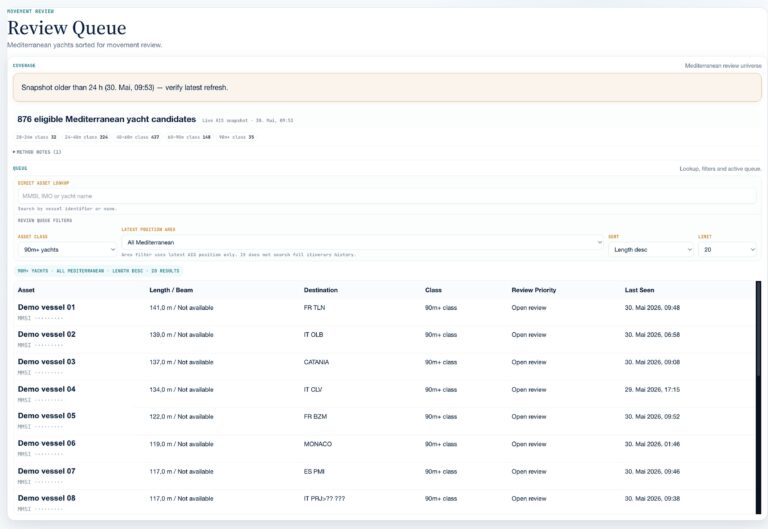
Task: Focus the MMSI, IMO or yacht name field
Action: coord(387,196)
